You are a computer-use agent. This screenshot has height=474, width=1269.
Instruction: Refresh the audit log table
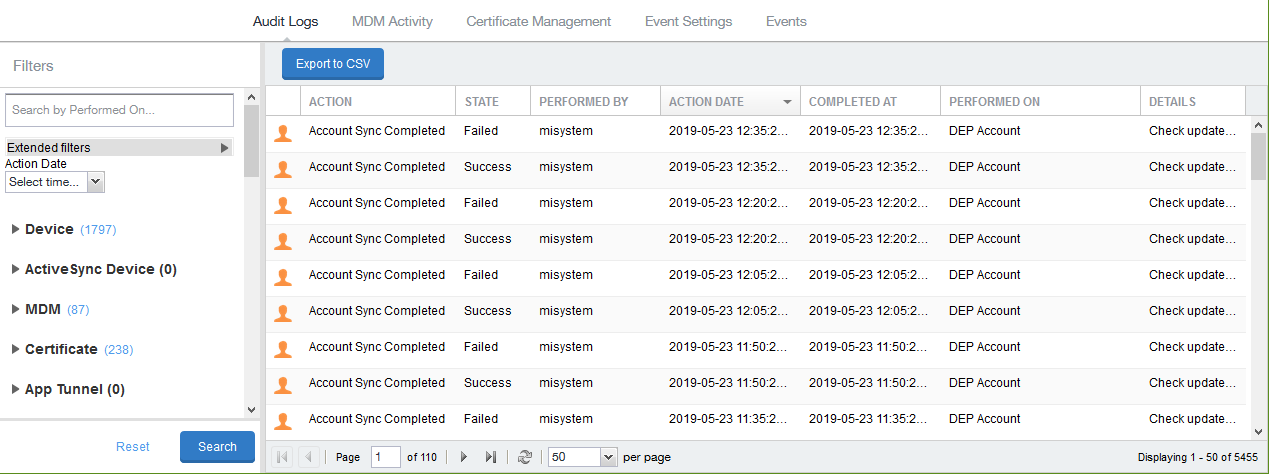click(525, 457)
